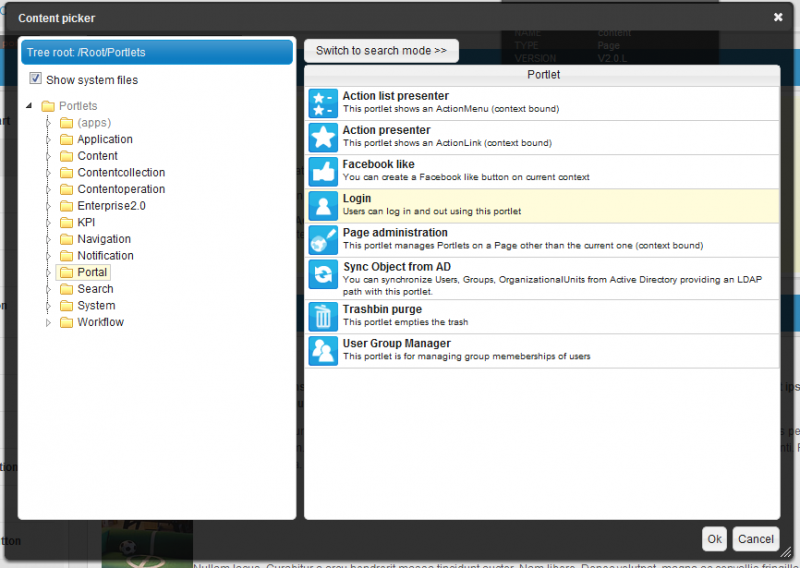
Task: Click the Portlet column header
Action: click(542, 75)
